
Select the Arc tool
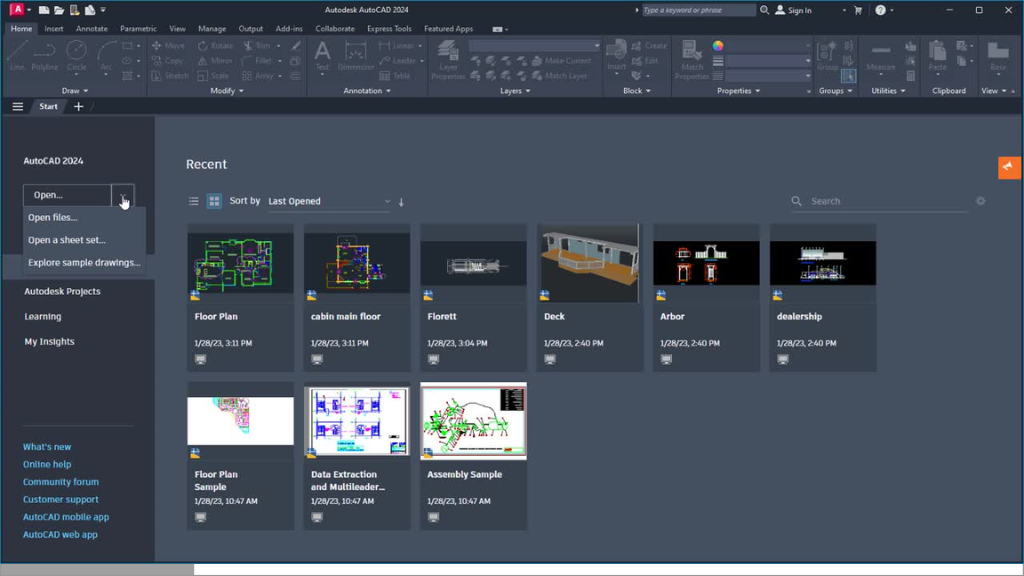pyautogui.click(x=106, y=55)
